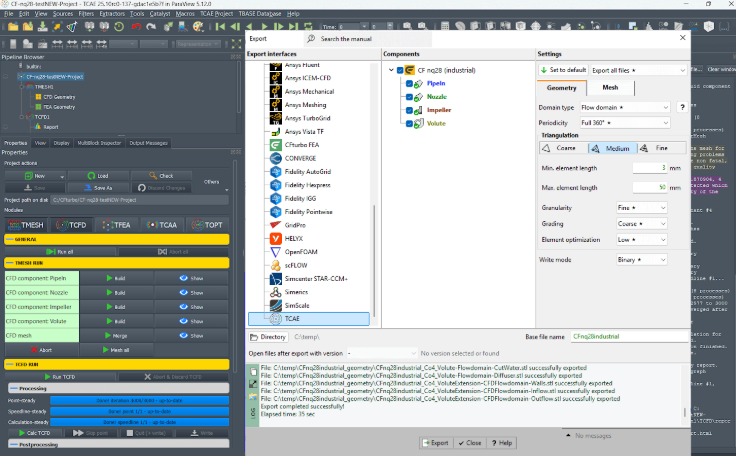Uncheck the Volute component checkbox
736x456 pixels.
pos(409,124)
